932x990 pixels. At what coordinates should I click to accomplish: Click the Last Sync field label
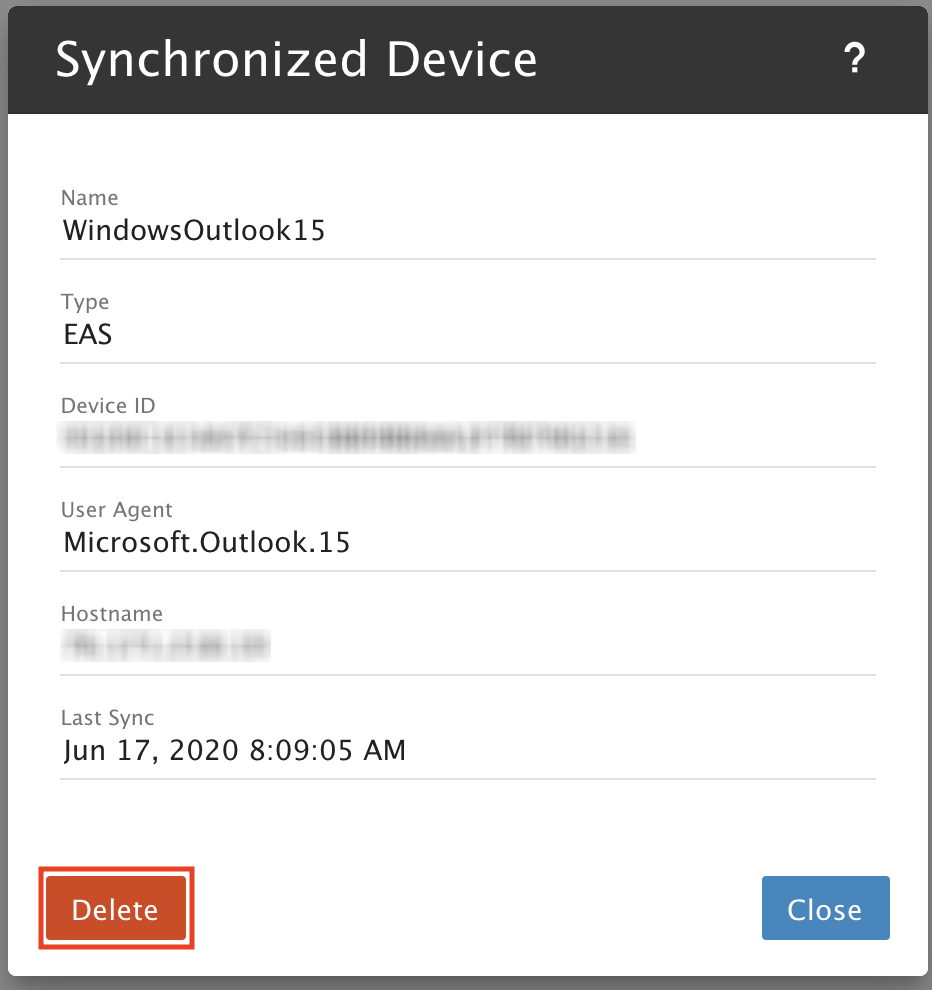click(108, 718)
